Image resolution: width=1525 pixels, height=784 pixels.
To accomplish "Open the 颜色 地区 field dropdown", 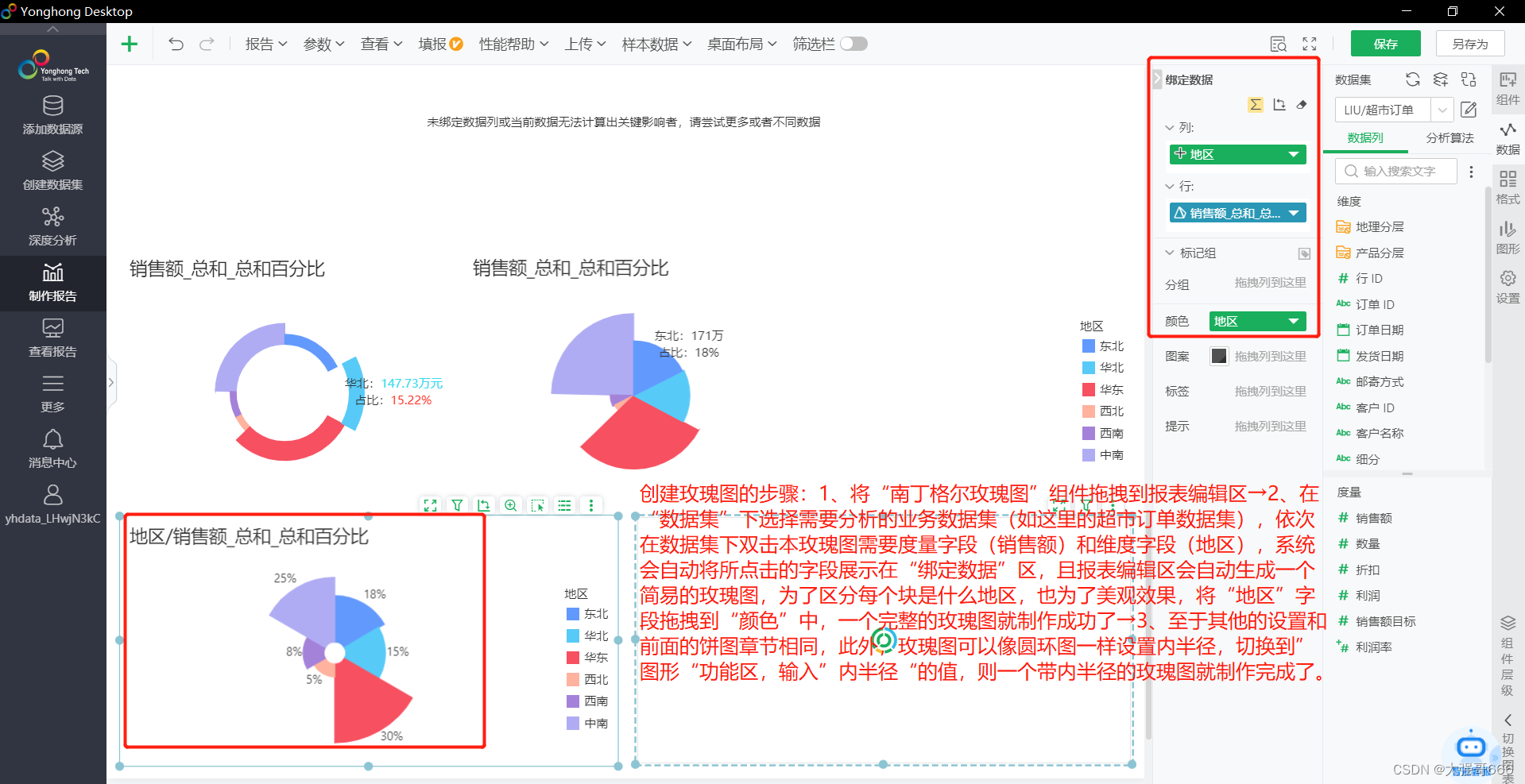I will (1294, 321).
